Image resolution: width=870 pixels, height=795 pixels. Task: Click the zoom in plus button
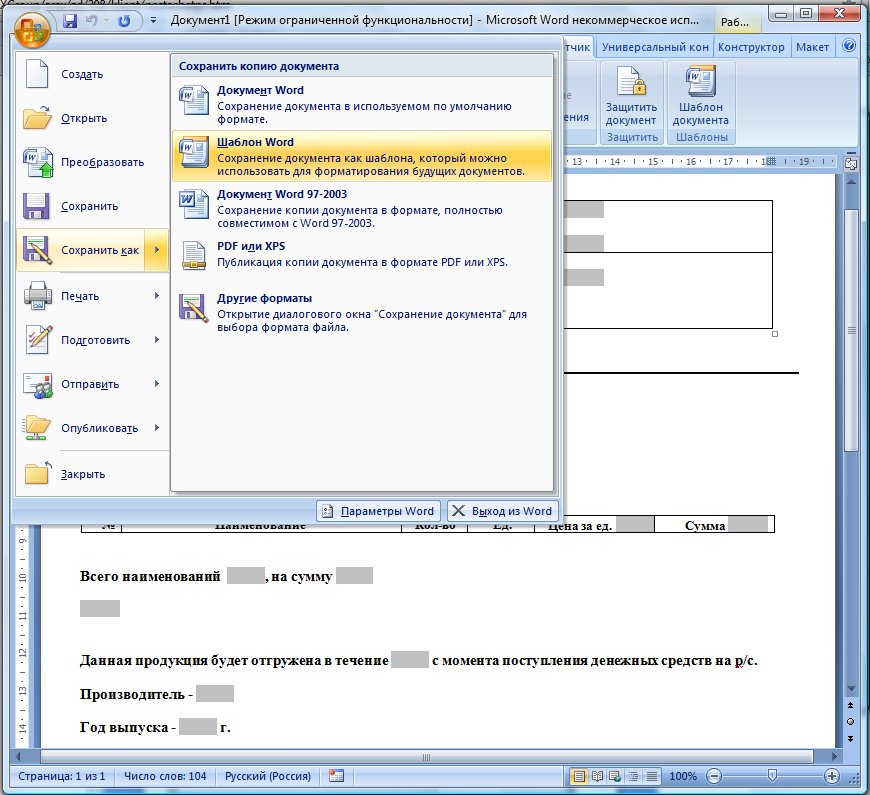[x=832, y=776]
